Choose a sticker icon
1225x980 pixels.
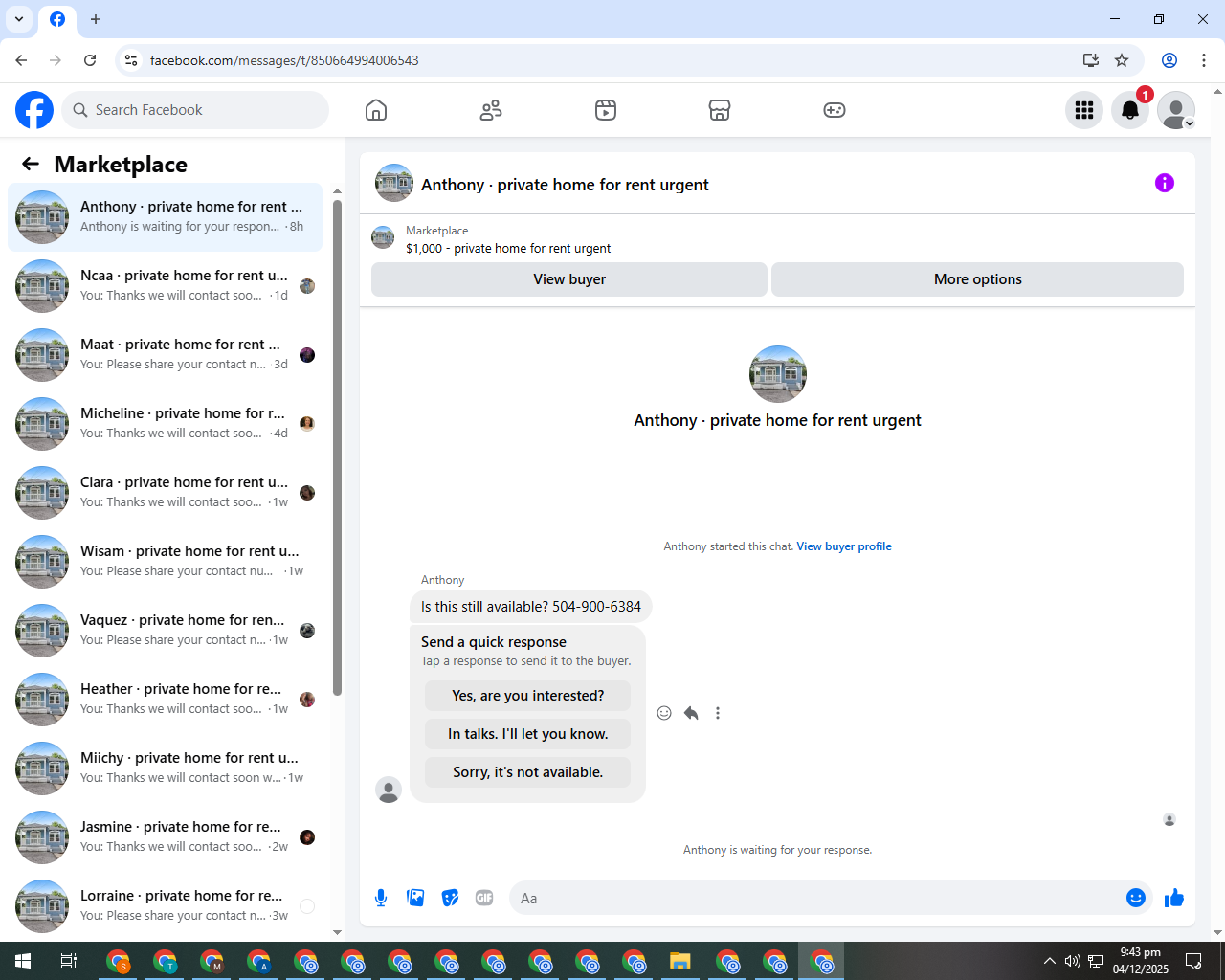tap(450, 898)
